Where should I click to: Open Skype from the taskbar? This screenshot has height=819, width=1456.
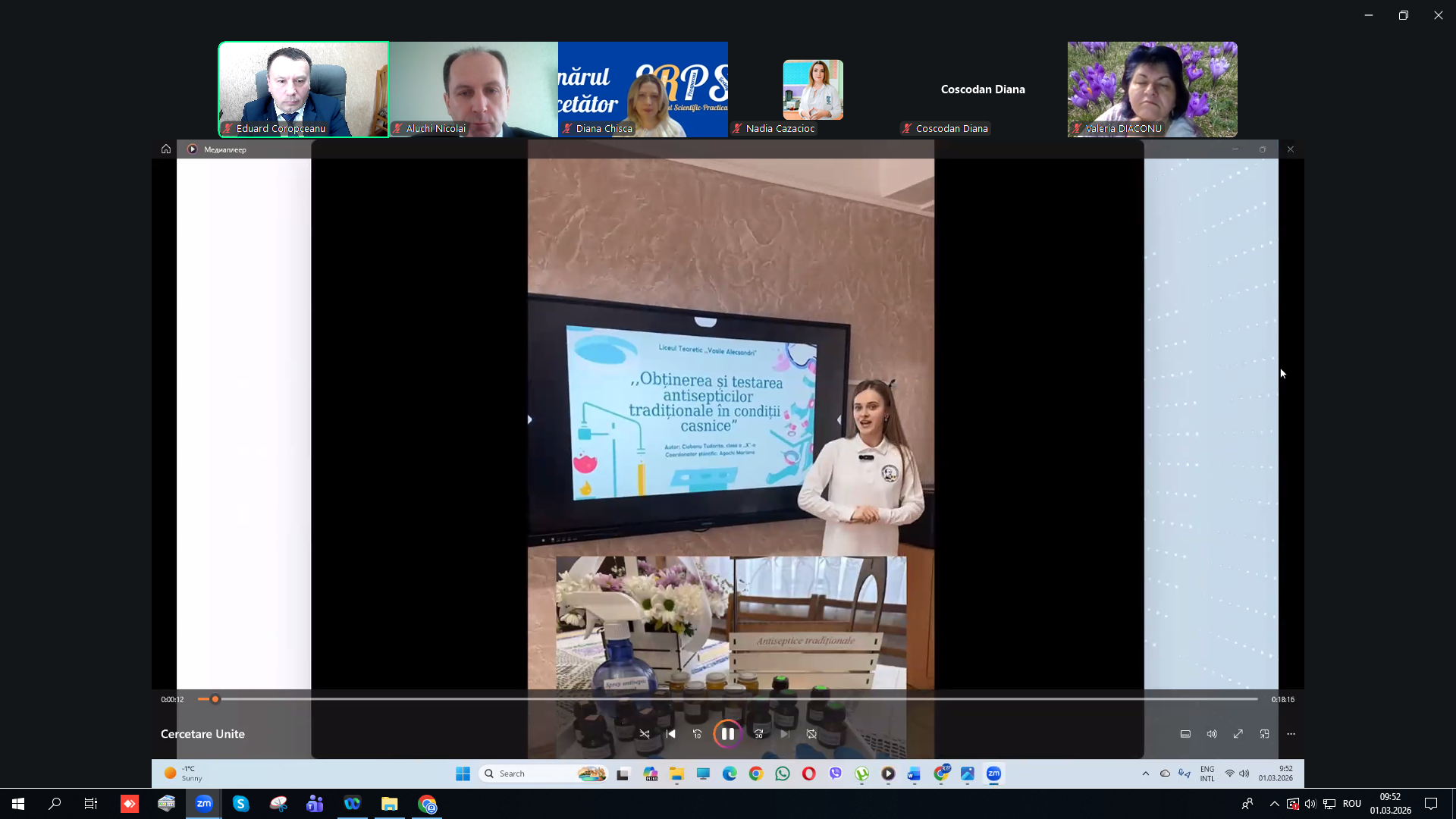240,804
